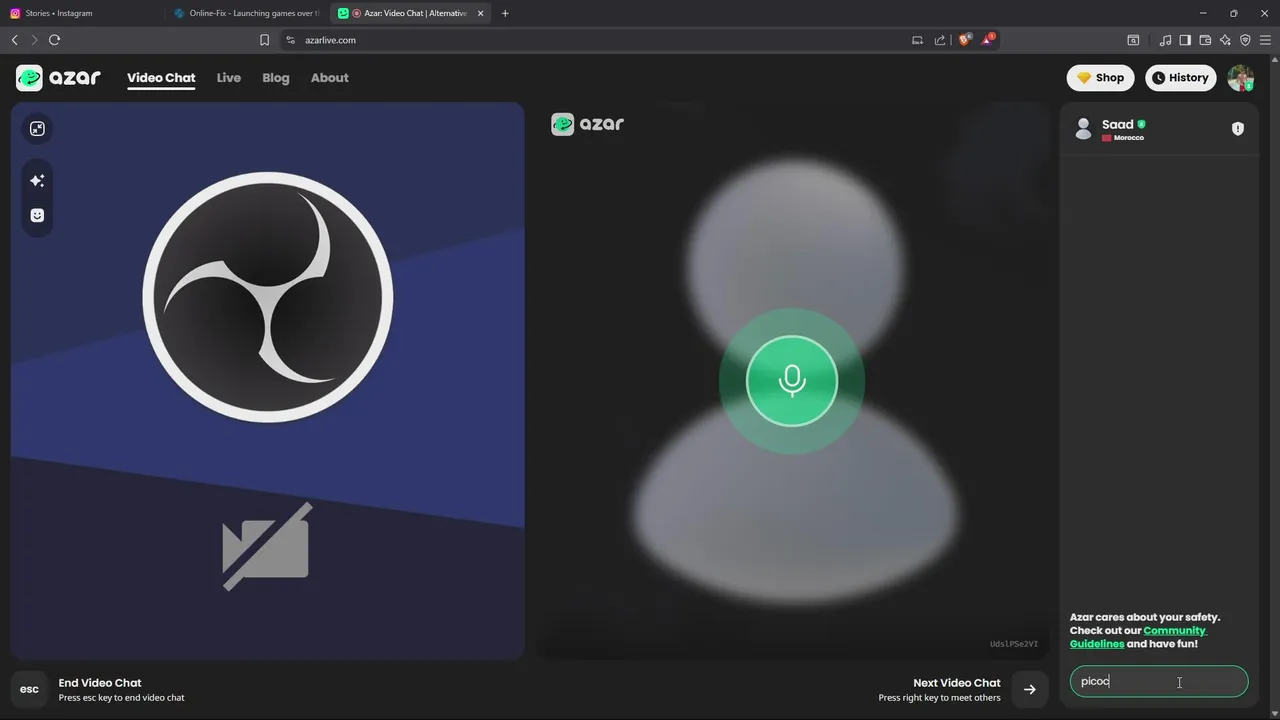Open Brave Rewards triangle icon
Viewport: 1280px width, 720px height.
pyautogui.click(x=989, y=40)
